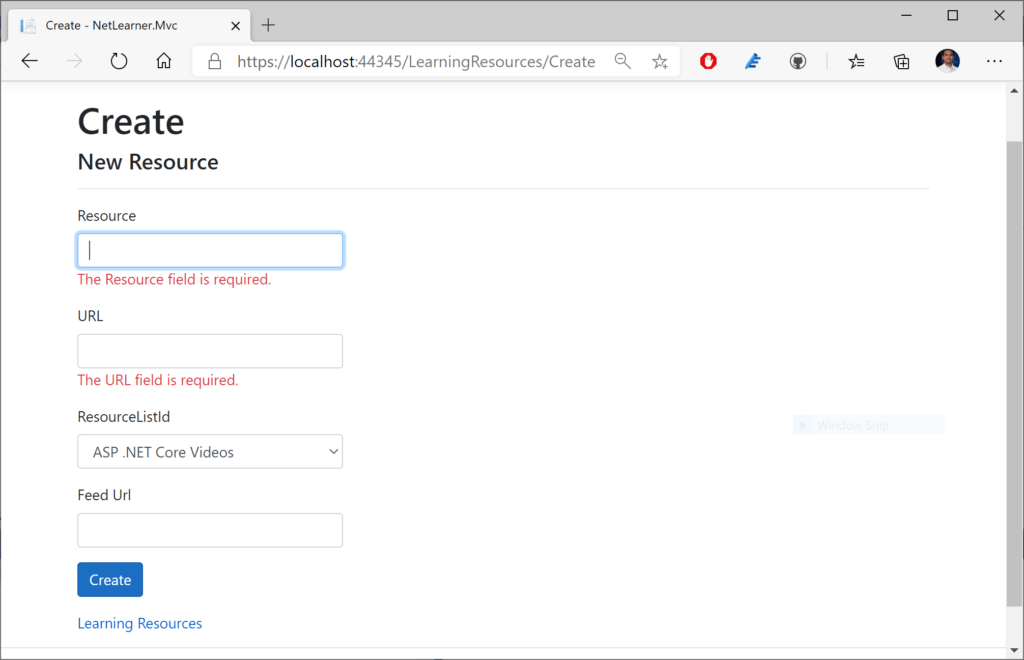This screenshot has width=1024, height=660.
Task: Click the Create button
Action: pos(109,579)
